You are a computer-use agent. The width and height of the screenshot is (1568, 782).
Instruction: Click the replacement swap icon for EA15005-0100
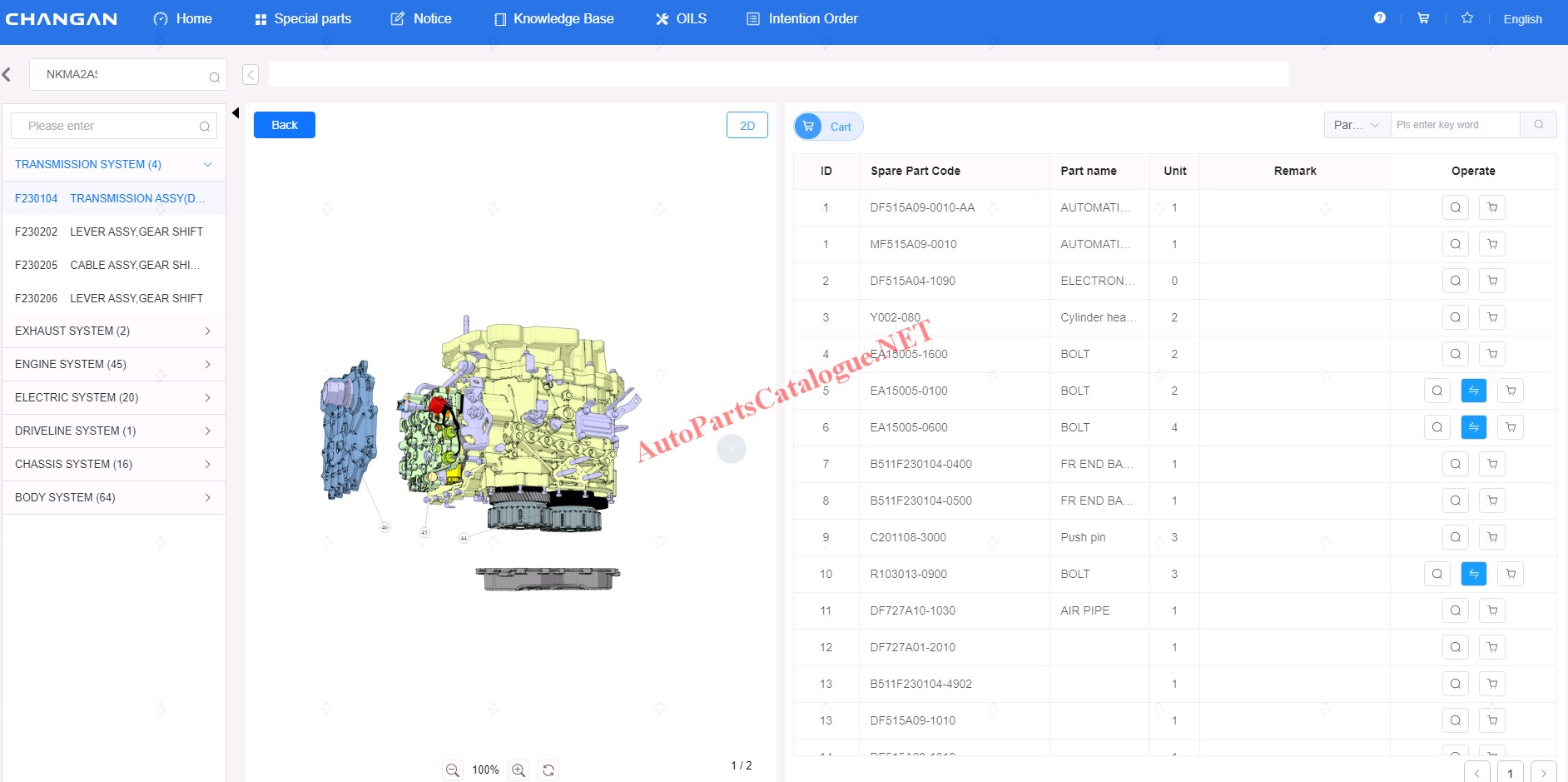(1473, 391)
